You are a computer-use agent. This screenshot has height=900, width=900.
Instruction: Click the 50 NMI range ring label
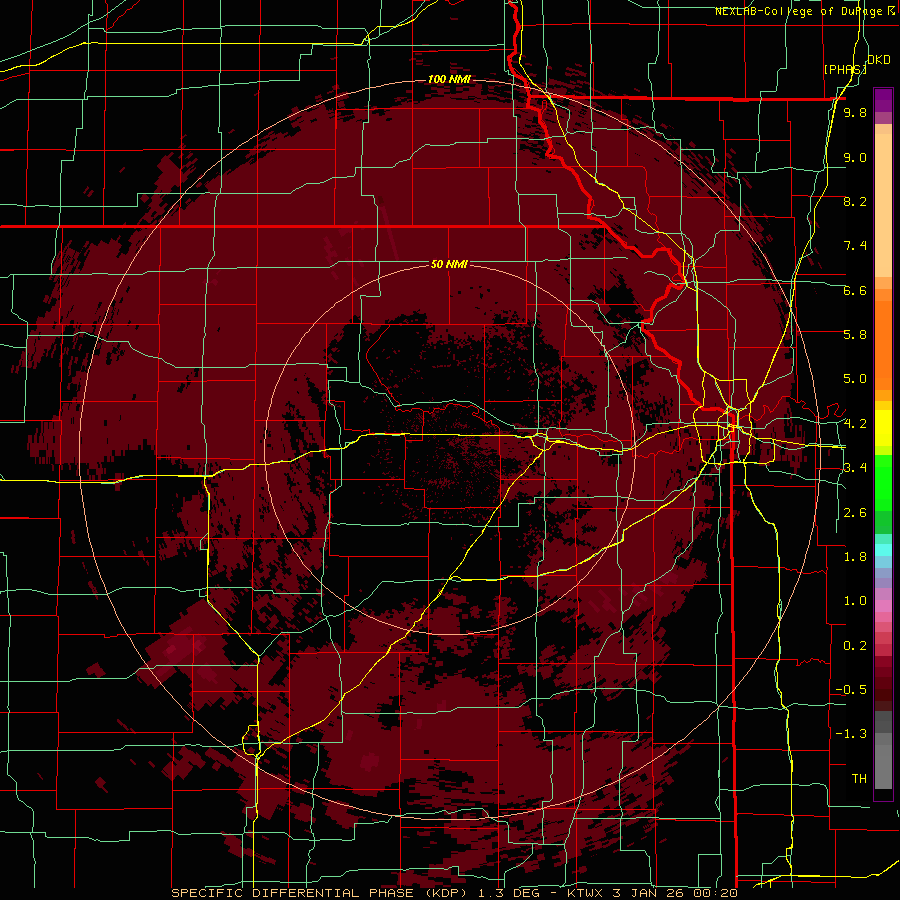(x=449, y=264)
